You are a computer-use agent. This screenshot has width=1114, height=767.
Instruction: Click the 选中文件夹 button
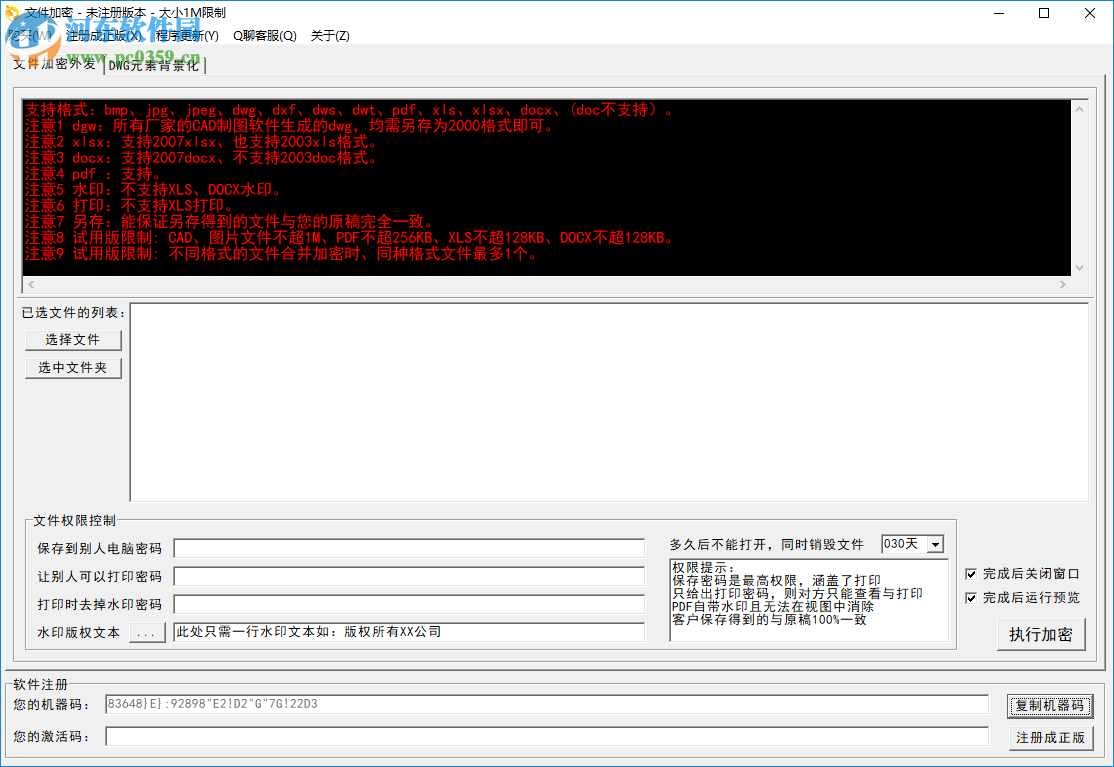[x=73, y=368]
